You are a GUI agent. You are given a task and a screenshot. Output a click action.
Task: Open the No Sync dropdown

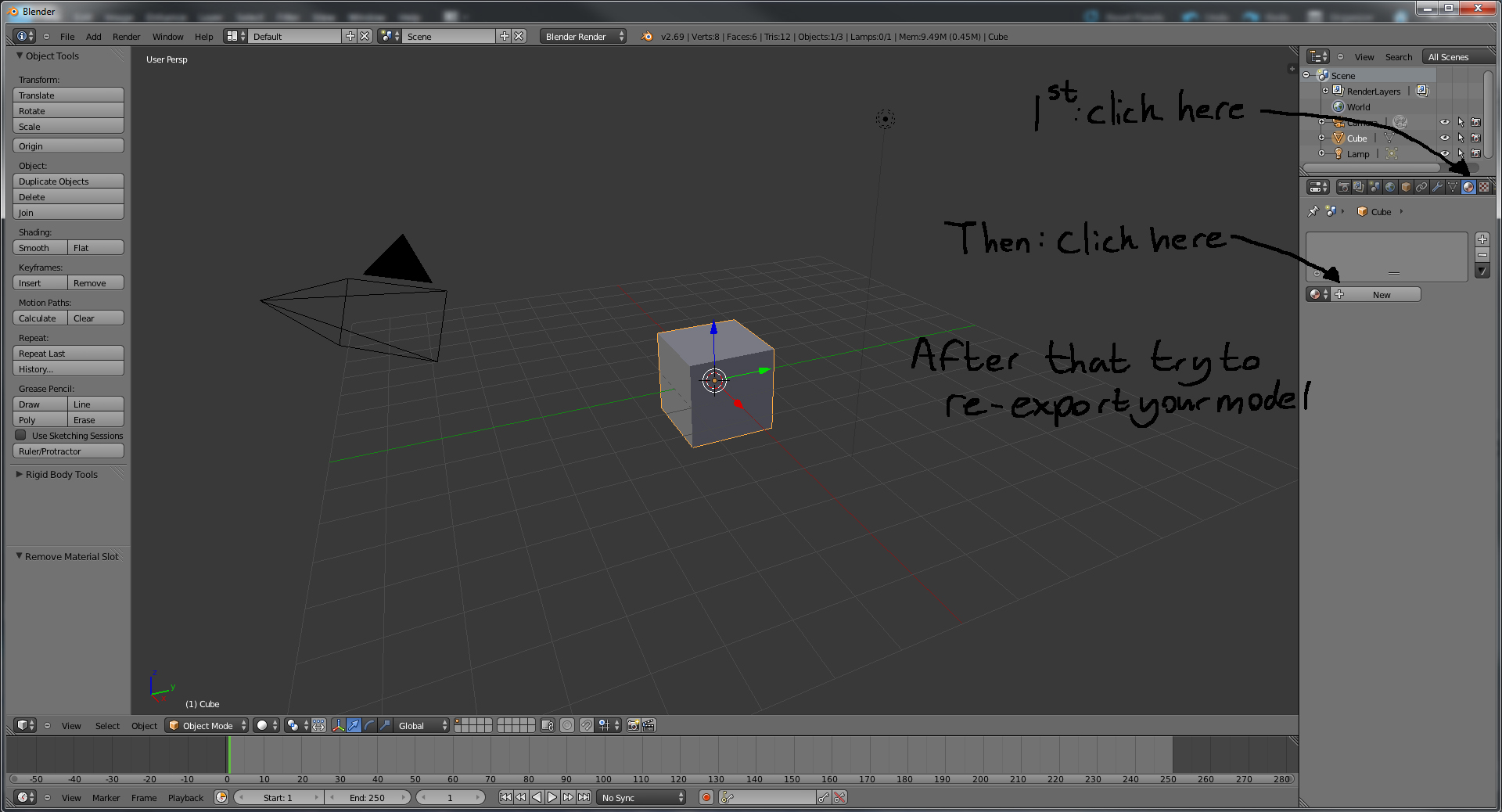pyautogui.click(x=641, y=797)
